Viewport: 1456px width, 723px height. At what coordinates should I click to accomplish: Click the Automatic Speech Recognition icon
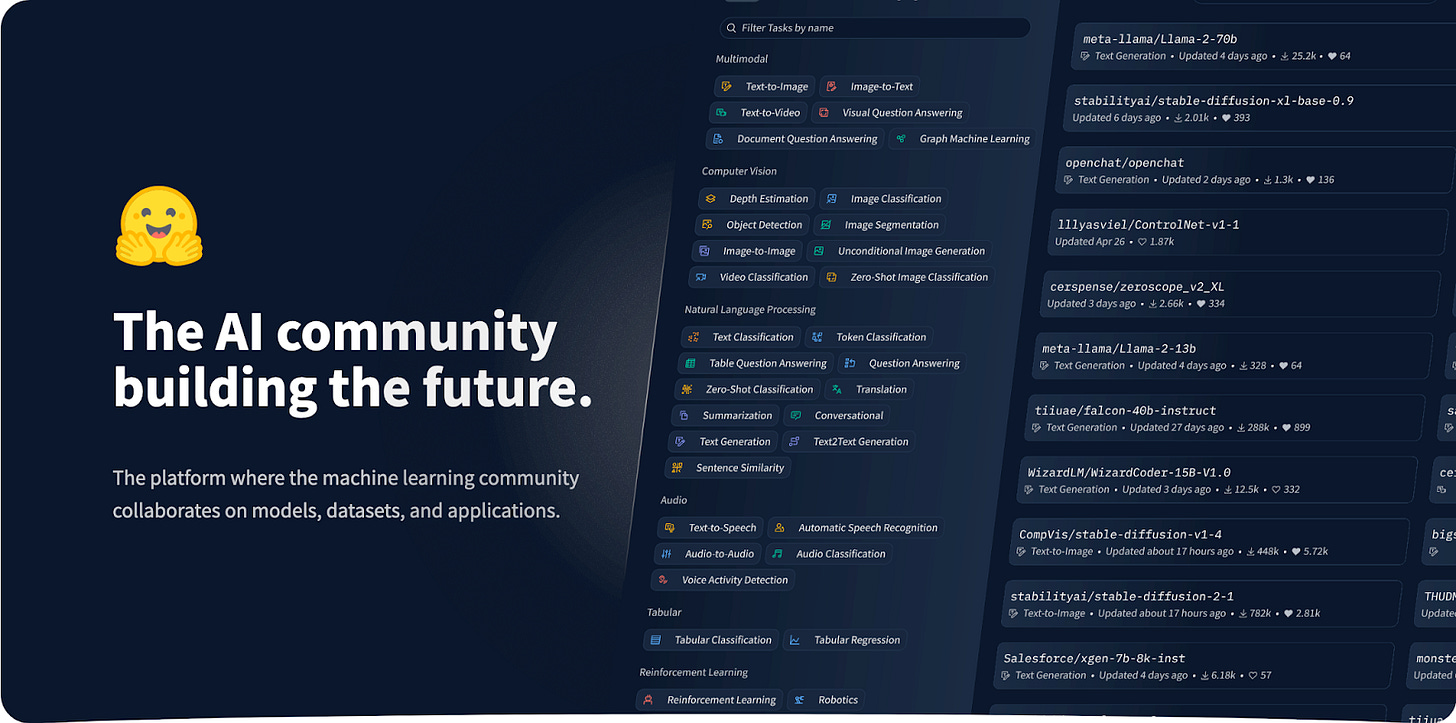tap(780, 527)
